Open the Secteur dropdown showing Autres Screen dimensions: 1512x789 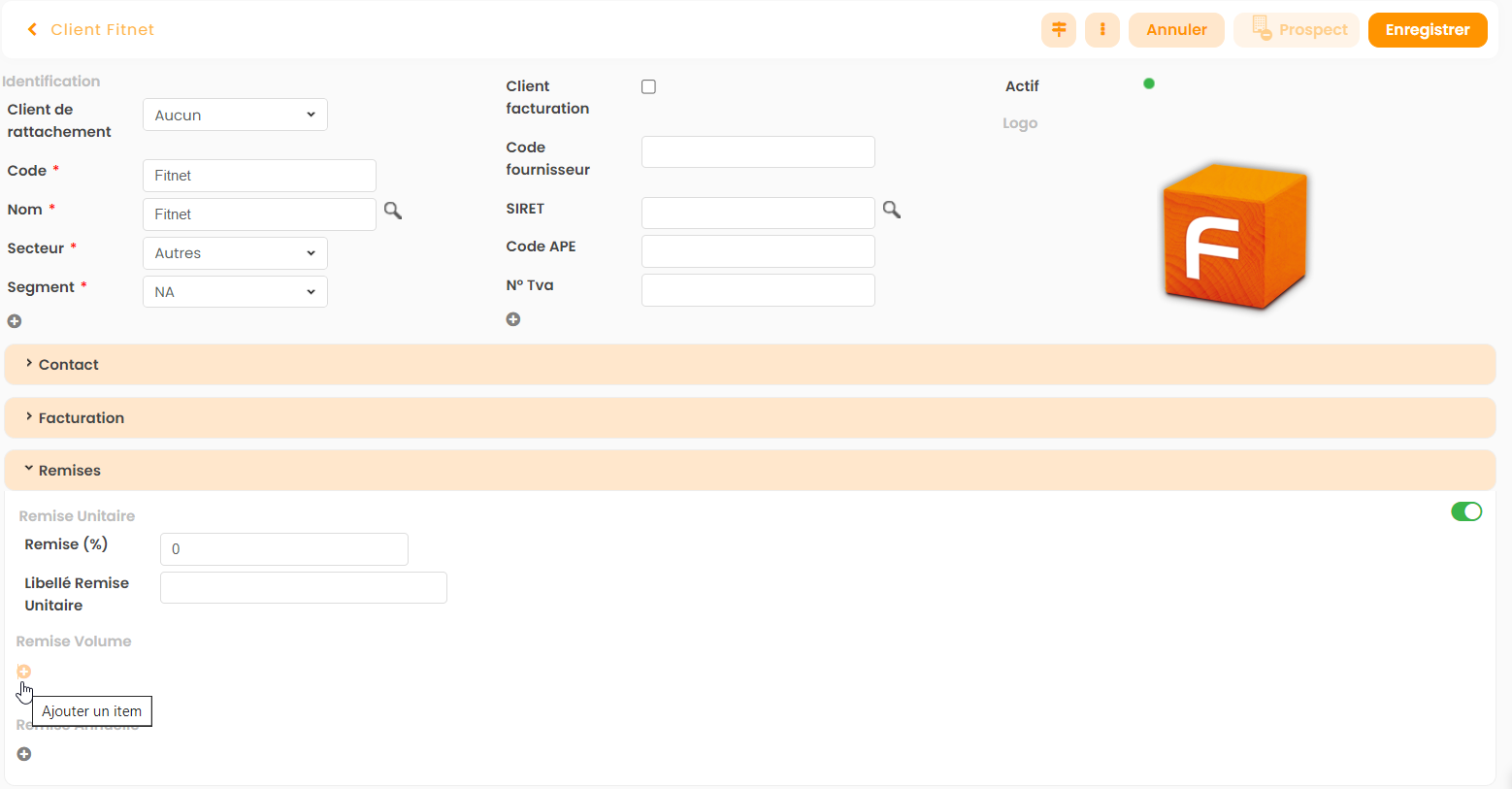pyautogui.click(x=235, y=253)
